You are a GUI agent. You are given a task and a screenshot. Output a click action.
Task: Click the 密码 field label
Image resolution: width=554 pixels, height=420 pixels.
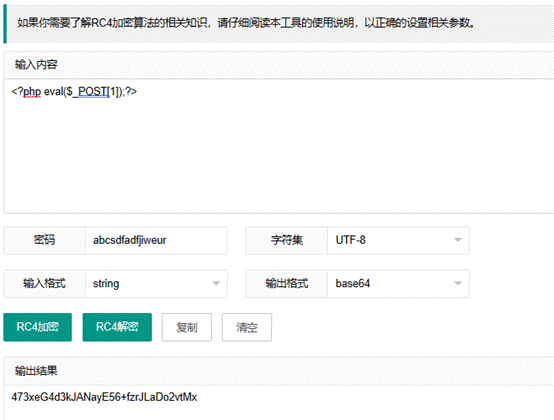tap(45, 240)
